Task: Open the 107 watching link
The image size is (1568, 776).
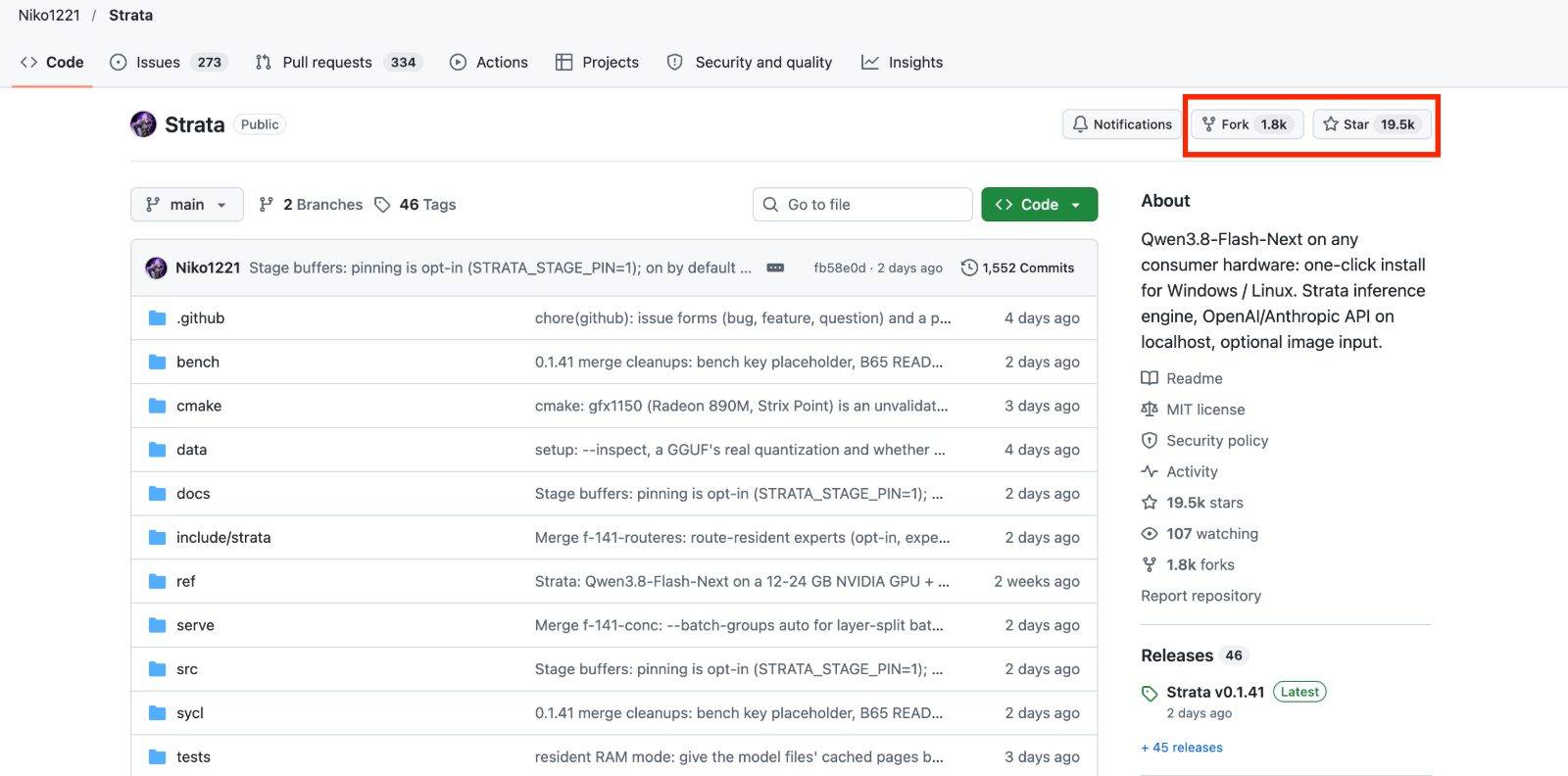Action: [x=1200, y=534]
